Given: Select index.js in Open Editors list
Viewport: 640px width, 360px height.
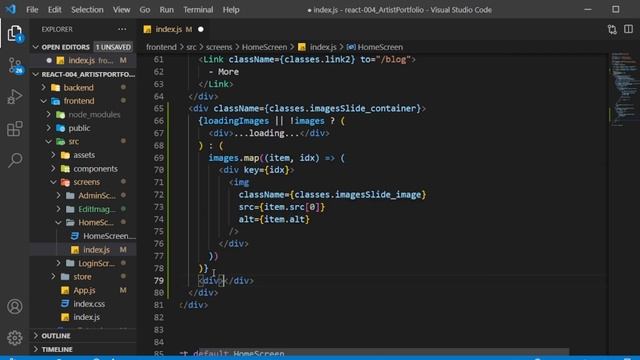Looking at the screenshot, I should click(83, 60).
